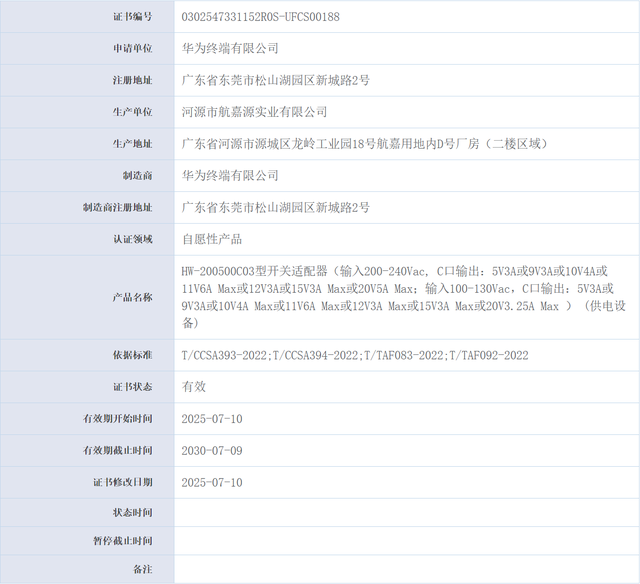
Task: Select start date 2025-07-10 in 有效期开始时间 row
Action: pos(212,419)
